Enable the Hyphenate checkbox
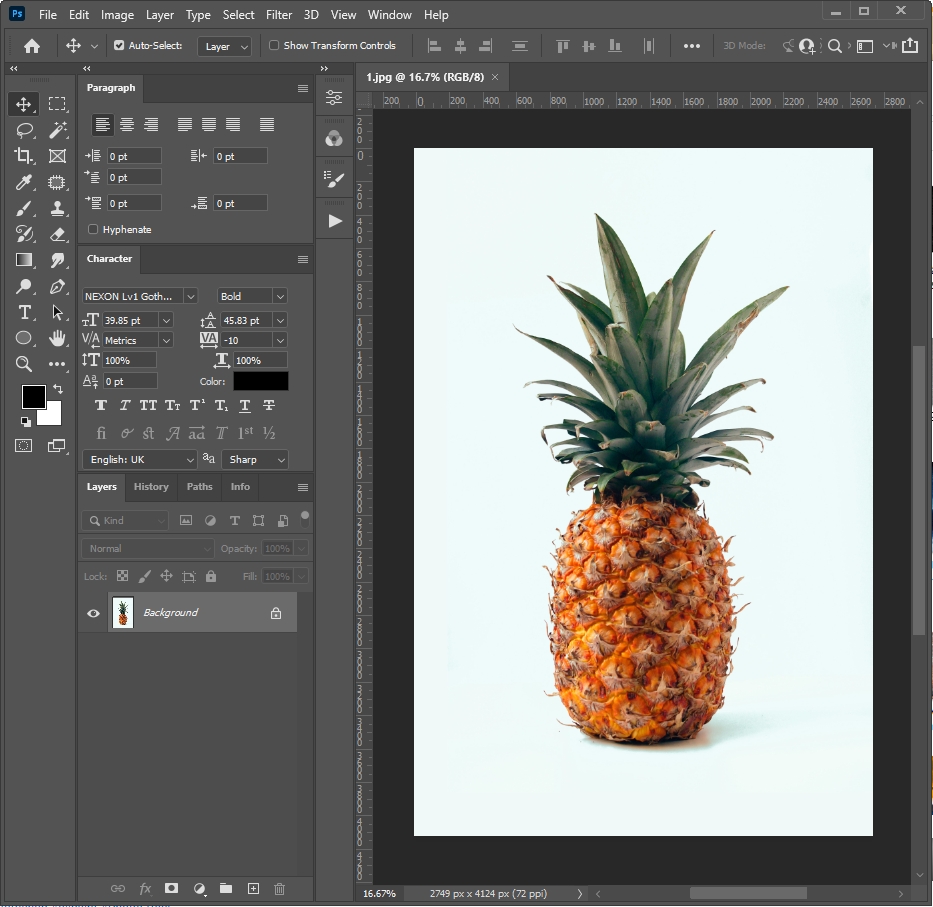 click(x=93, y=229)
